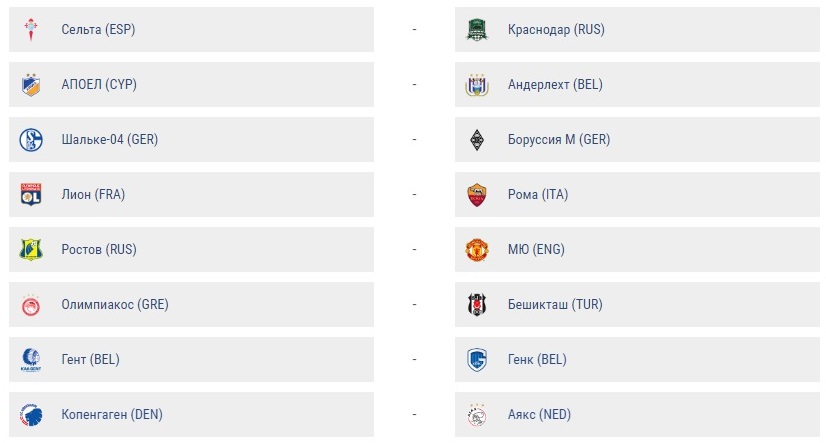Click the Celta club crest icon

click(x=31, y=30)
